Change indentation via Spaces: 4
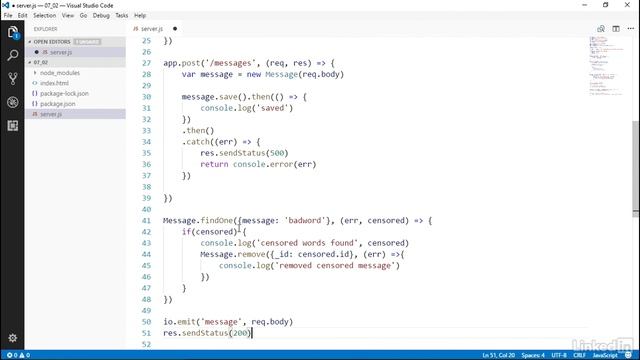This screenshot has height=360, width=640. click(533, 355)
